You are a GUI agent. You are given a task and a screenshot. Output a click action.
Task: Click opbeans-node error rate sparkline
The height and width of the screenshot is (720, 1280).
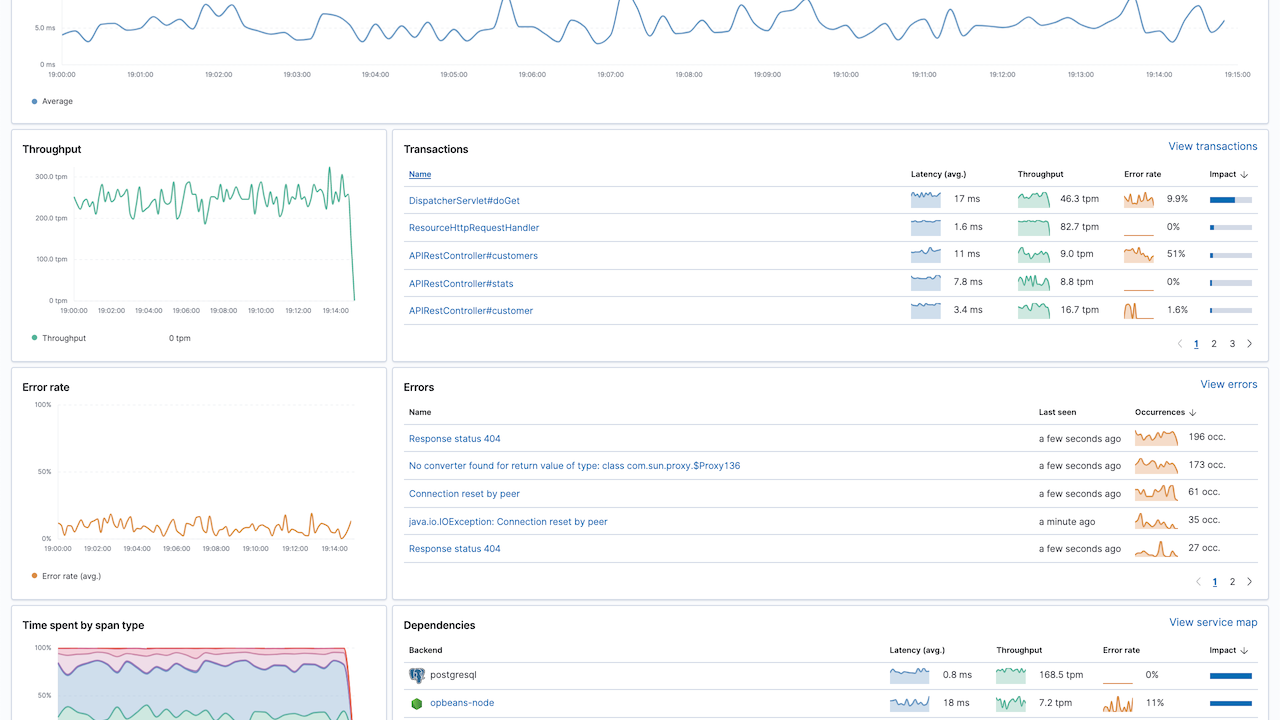[x=1118, y=703]
